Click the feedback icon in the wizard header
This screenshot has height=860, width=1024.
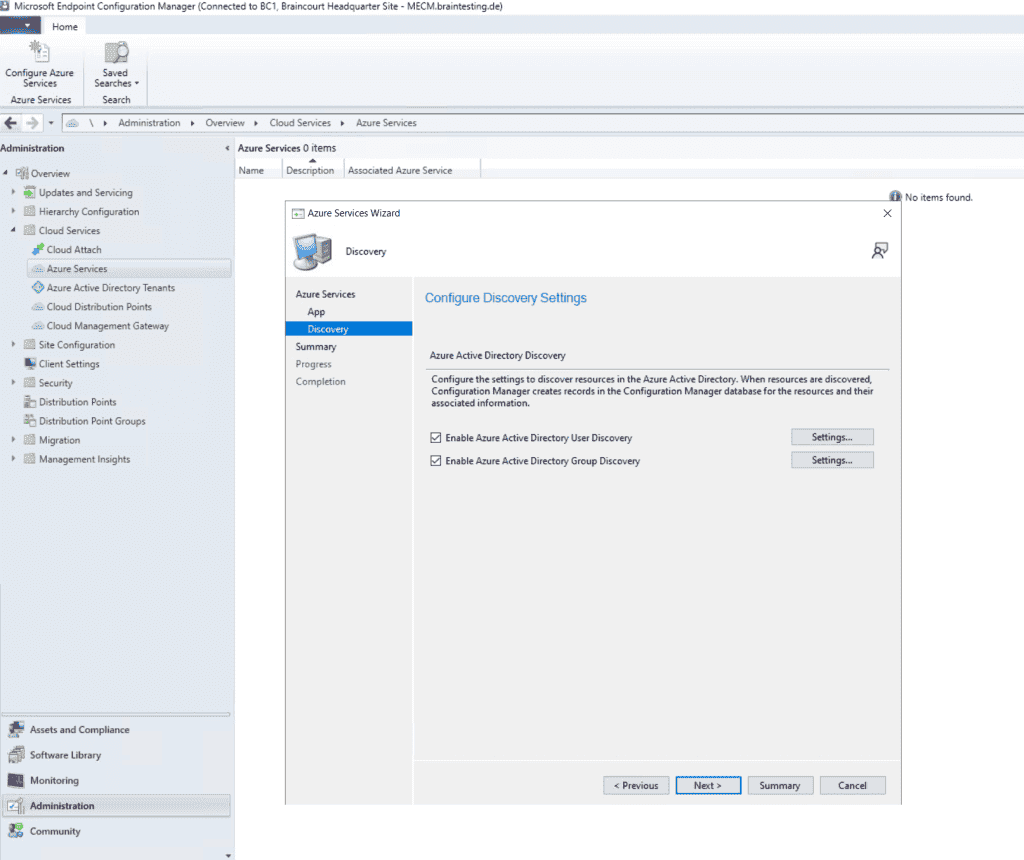(x=879, y=251)
